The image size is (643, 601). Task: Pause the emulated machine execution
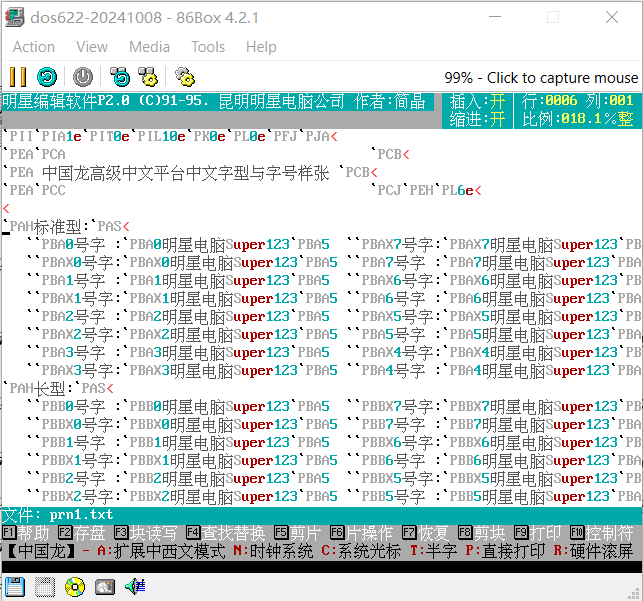click(17, 77)
